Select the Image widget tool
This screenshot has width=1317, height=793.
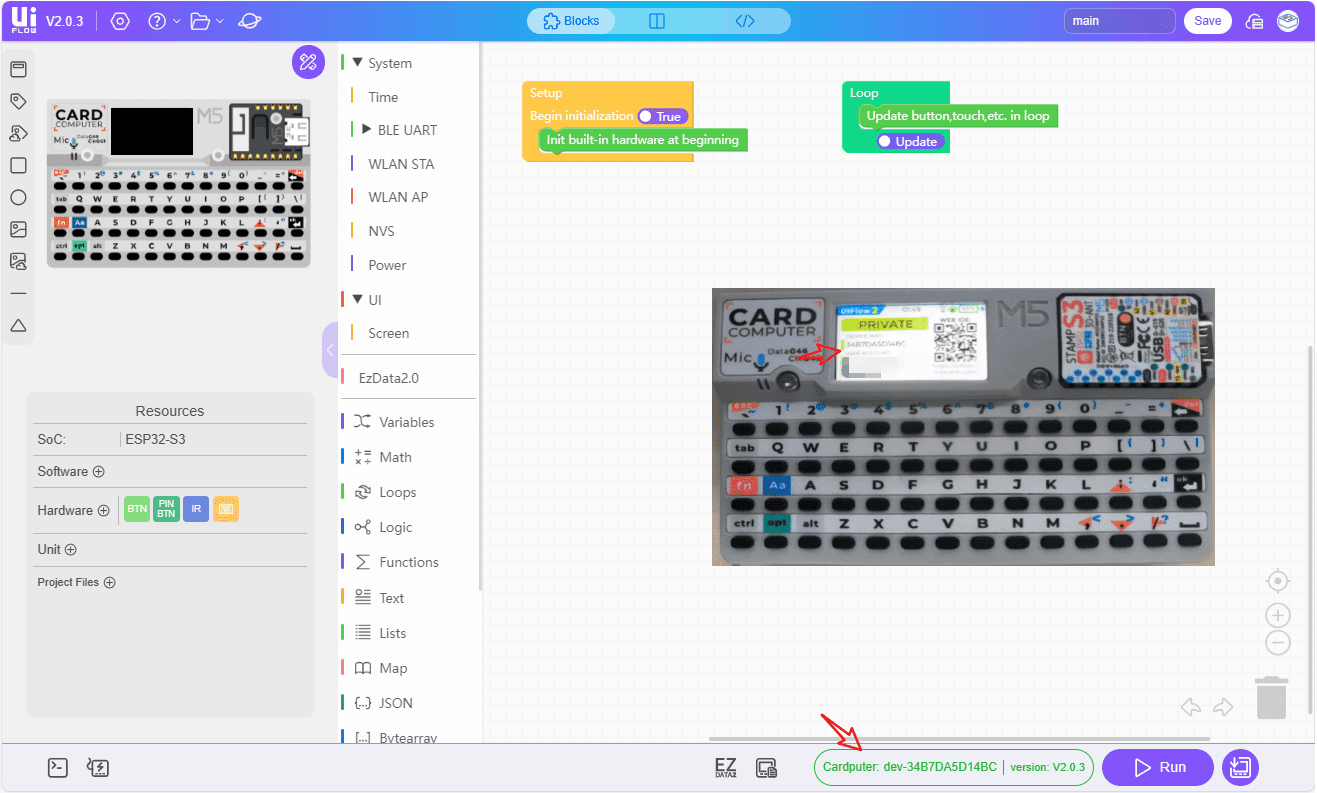click(x=16, y=229)
